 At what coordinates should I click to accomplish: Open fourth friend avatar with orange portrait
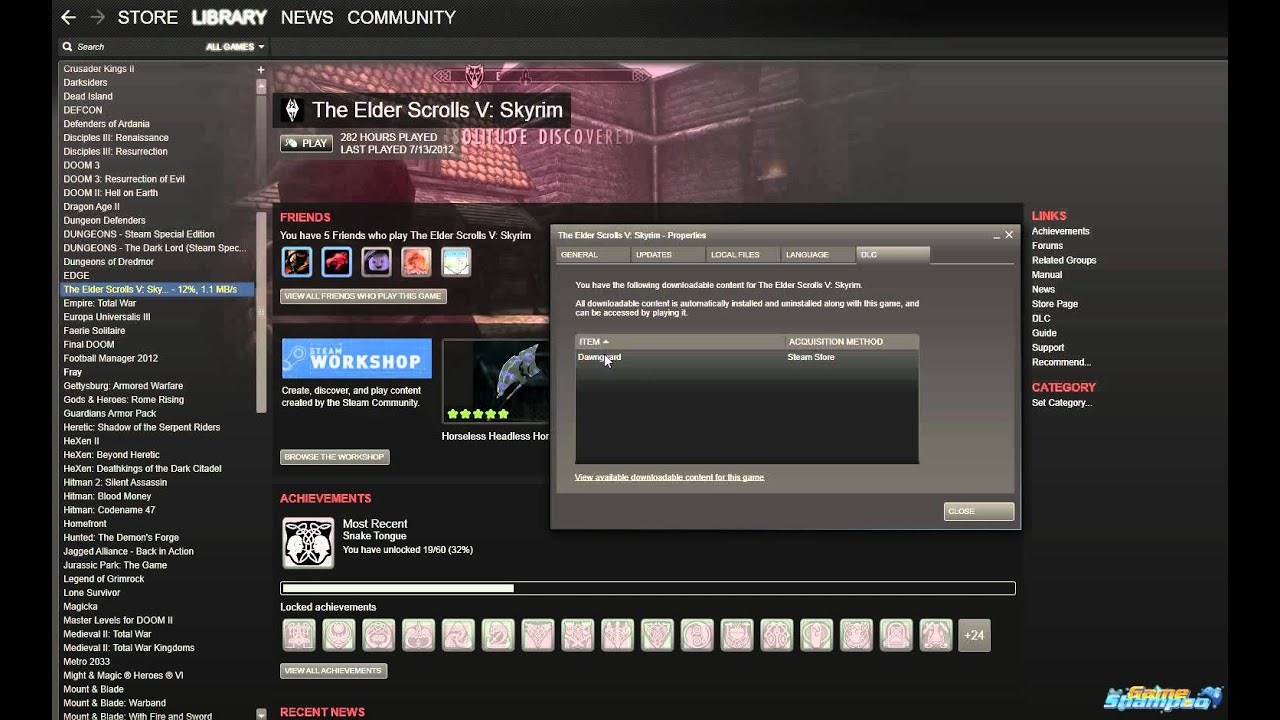click(x=416, y=262)
